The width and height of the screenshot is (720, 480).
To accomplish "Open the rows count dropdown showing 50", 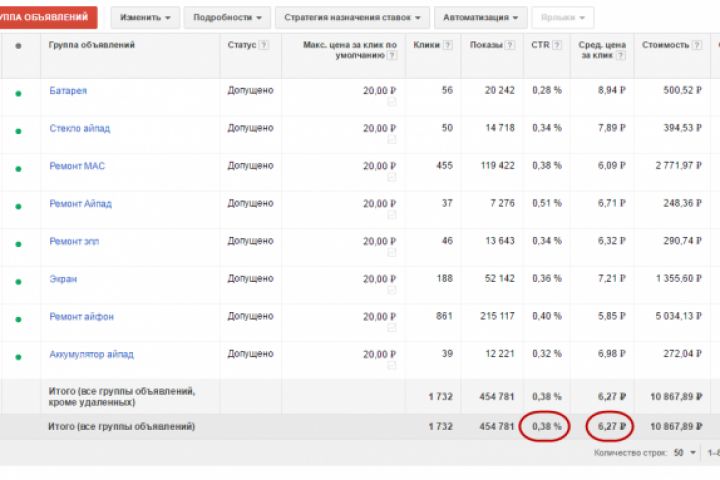I will 684,453.
